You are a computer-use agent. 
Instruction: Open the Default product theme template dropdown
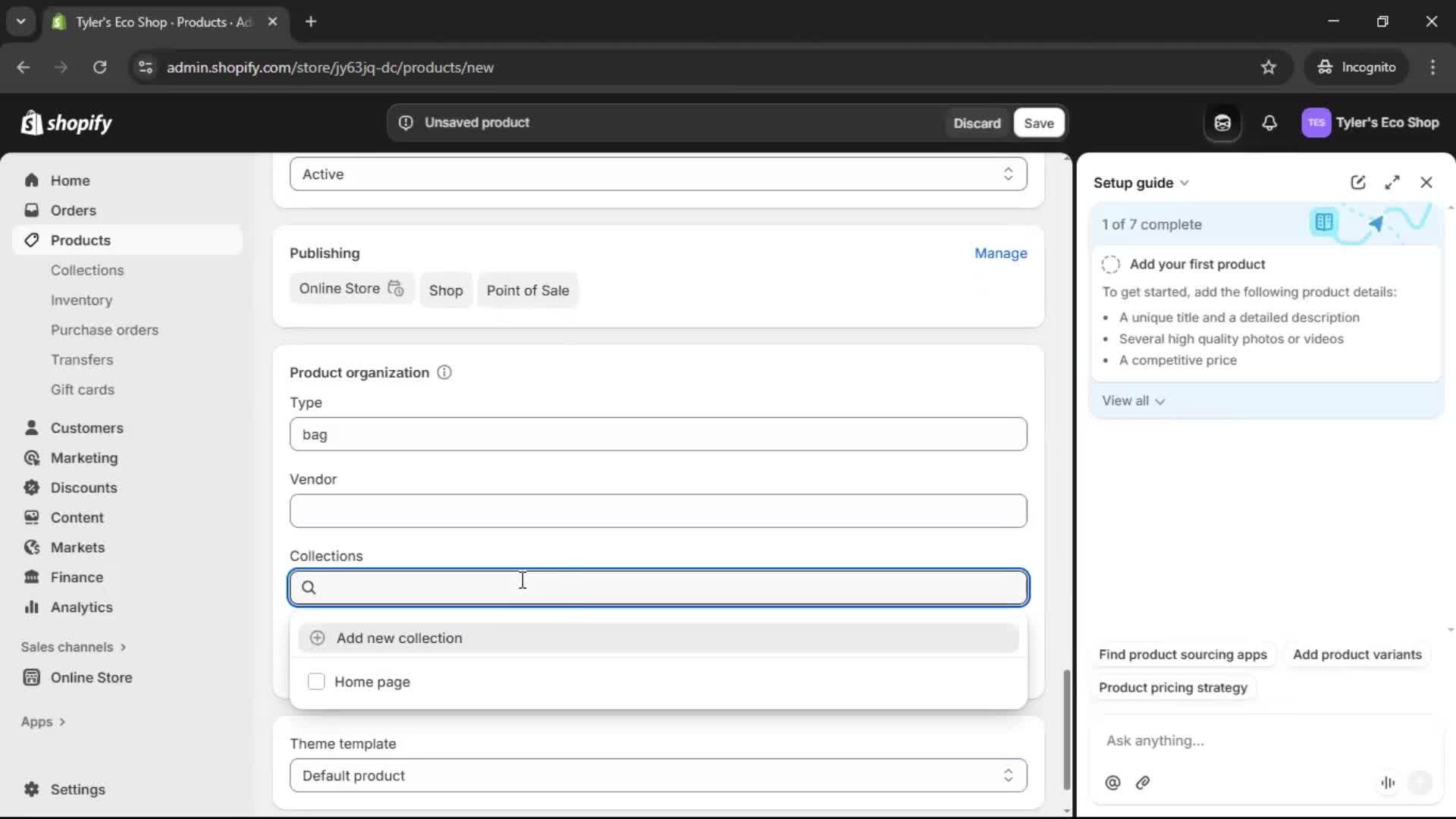point(1009,775)
